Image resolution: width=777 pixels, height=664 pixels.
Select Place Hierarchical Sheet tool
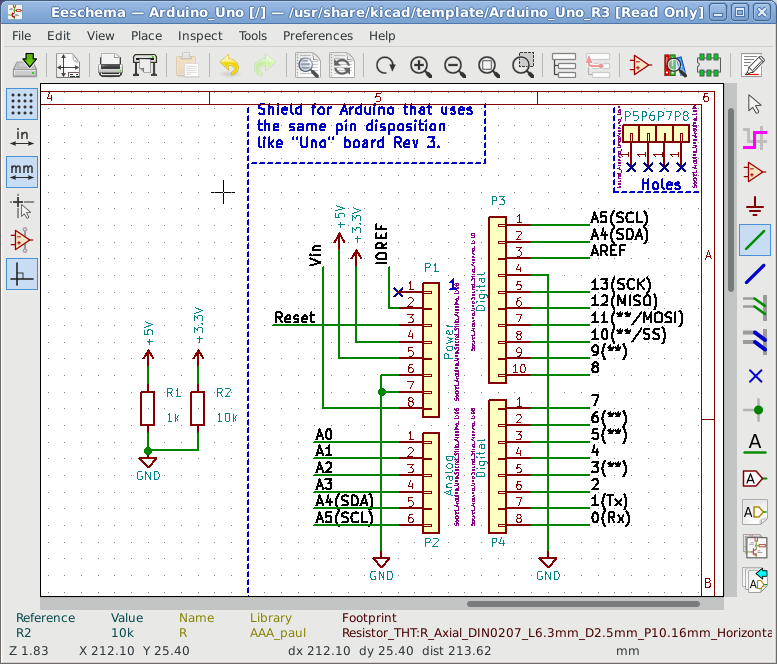[x=755, y=547]
